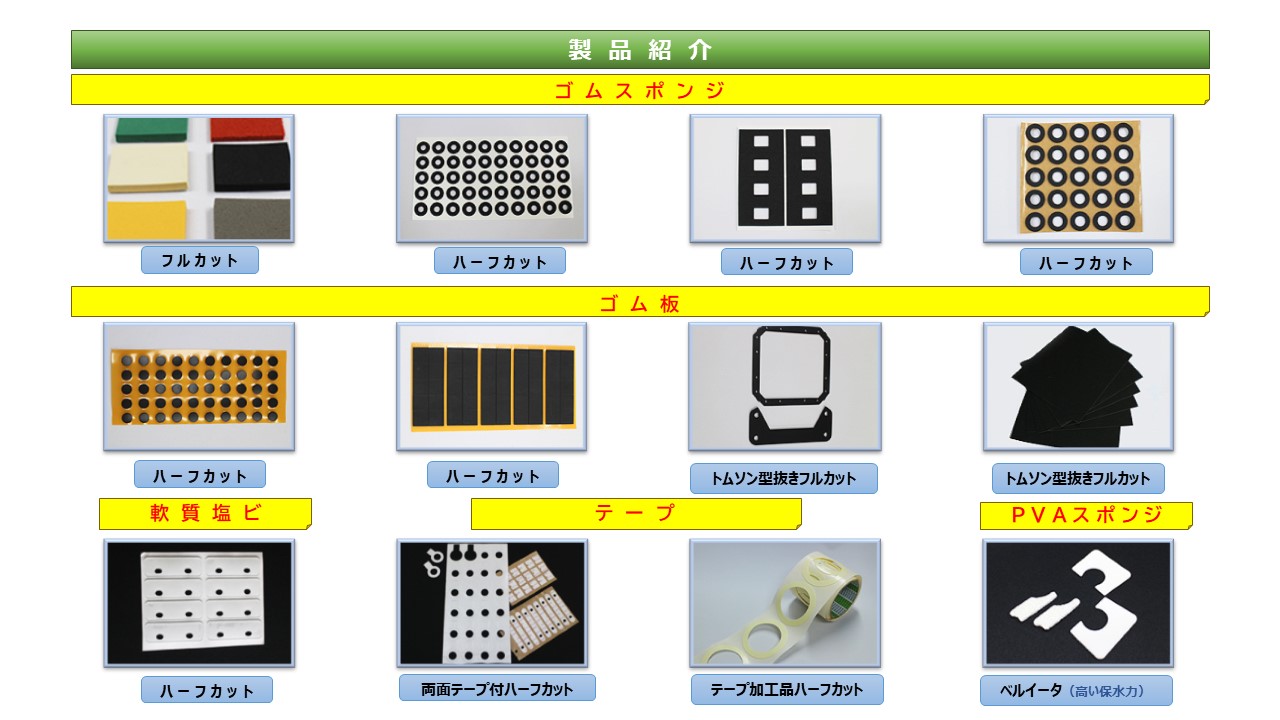The image size is (1280, 720).
Task: Click トムソン型抜きフルカット label under frame gasket photo
Action: pyautogui.click(x=784, y=478)
